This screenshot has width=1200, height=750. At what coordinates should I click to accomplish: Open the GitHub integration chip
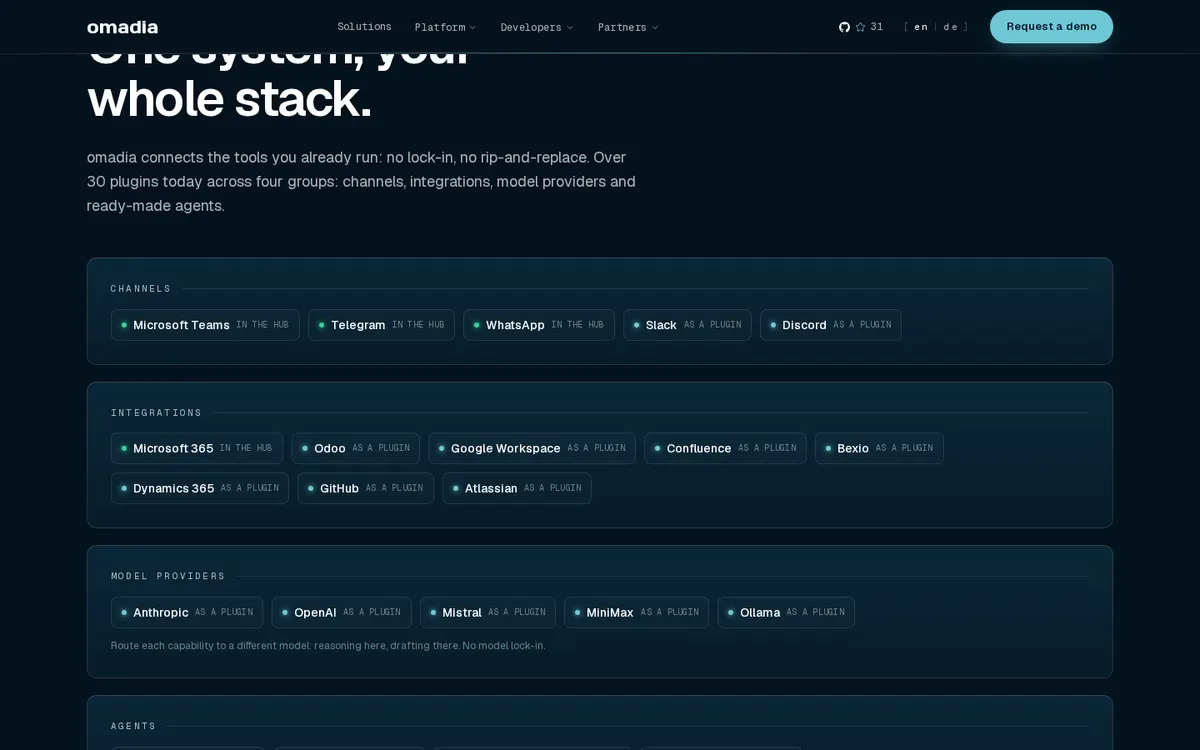click(x=365, y=488)
